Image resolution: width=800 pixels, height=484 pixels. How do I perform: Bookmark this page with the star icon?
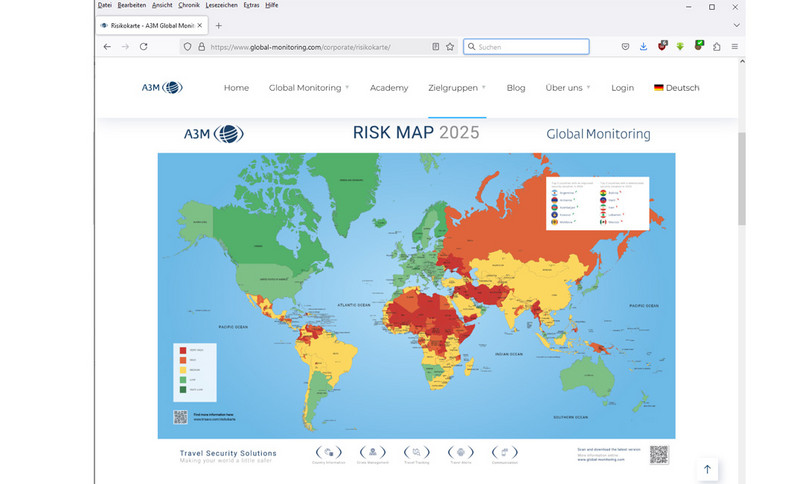(450, 47)
